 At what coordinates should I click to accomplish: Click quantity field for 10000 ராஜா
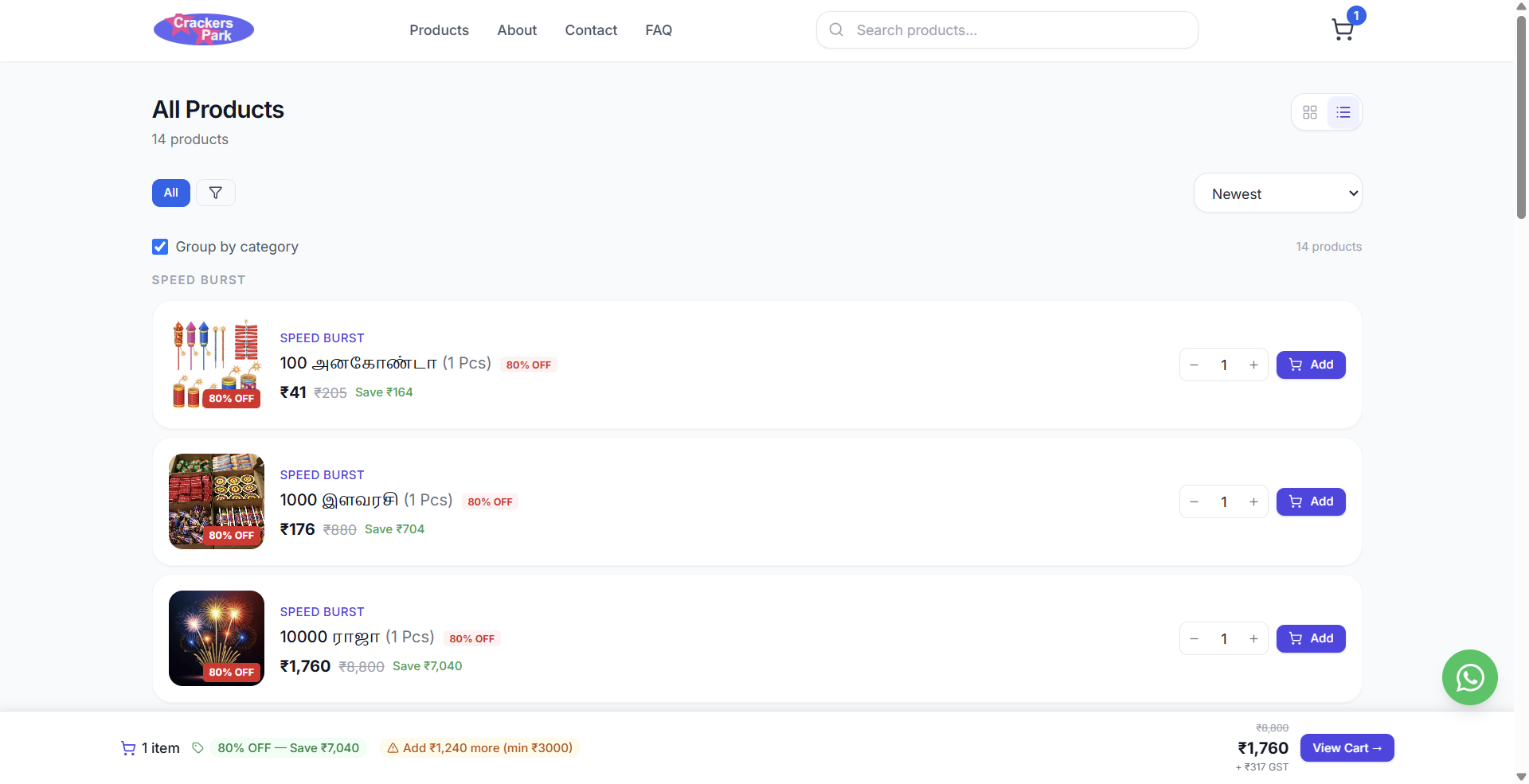(1224, 639)
